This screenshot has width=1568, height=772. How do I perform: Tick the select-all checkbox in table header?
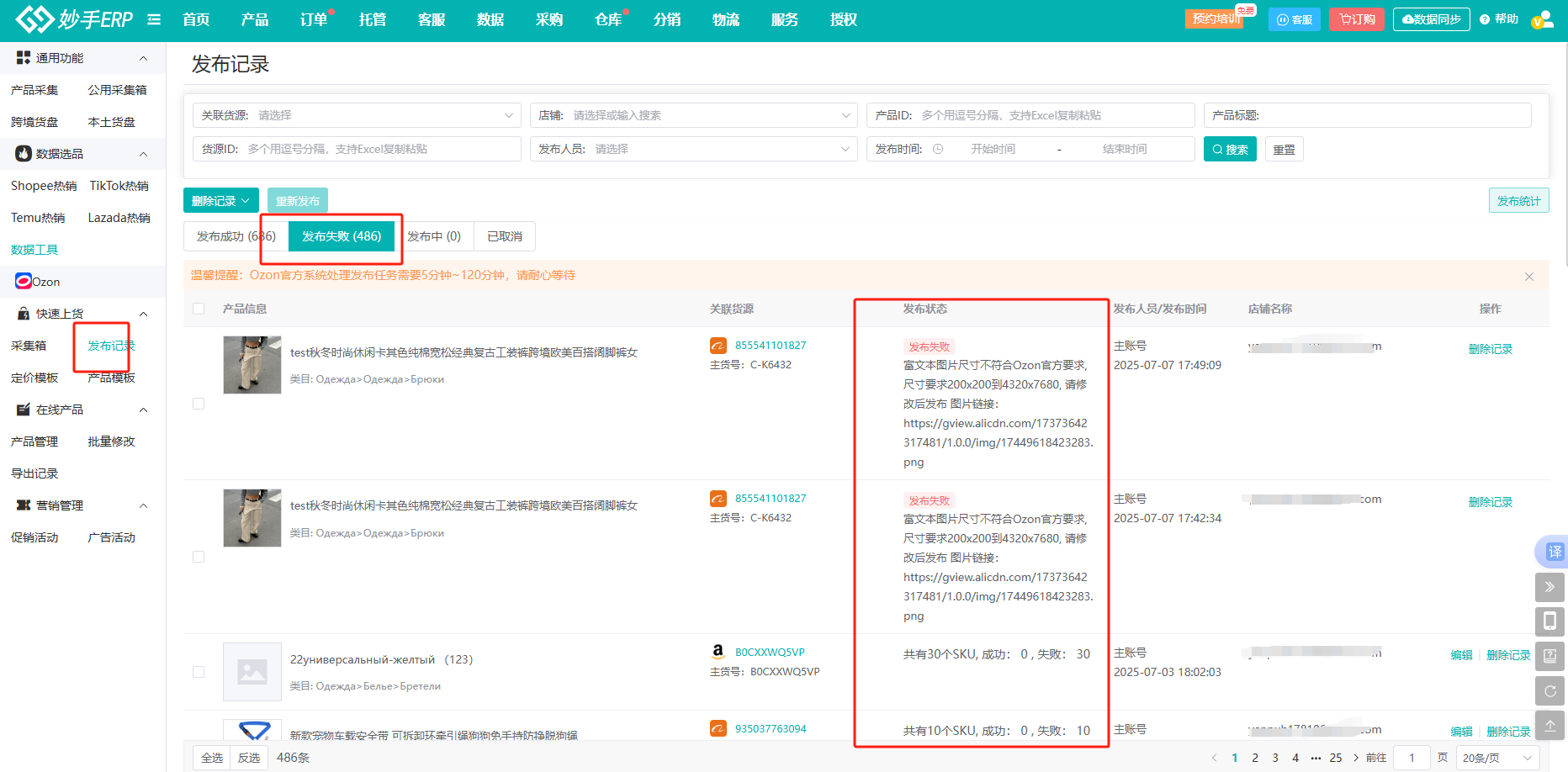(x=199, y=309)
